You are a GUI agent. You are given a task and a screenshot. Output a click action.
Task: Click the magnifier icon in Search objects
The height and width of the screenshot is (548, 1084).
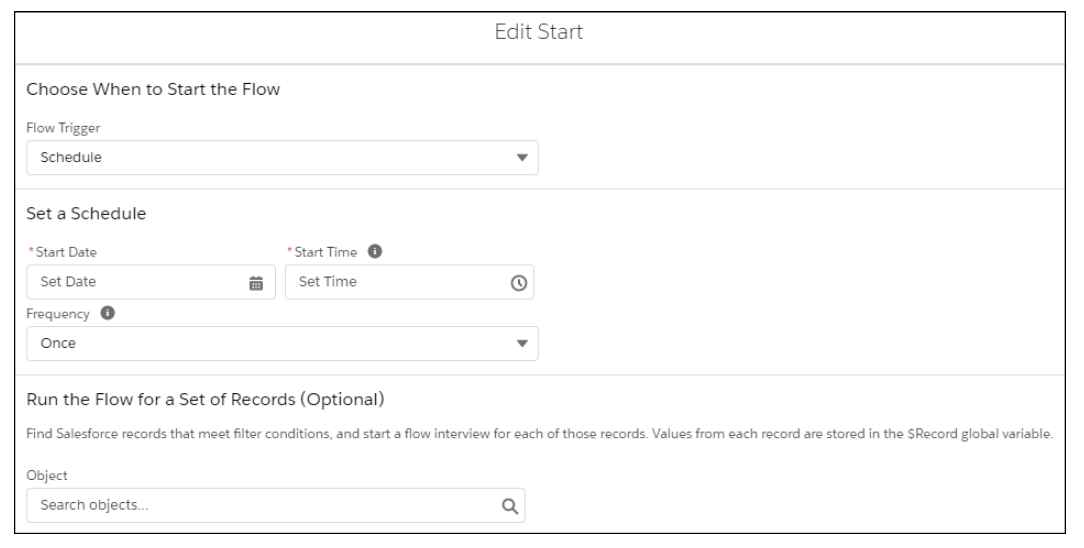[x=510, y=506]
